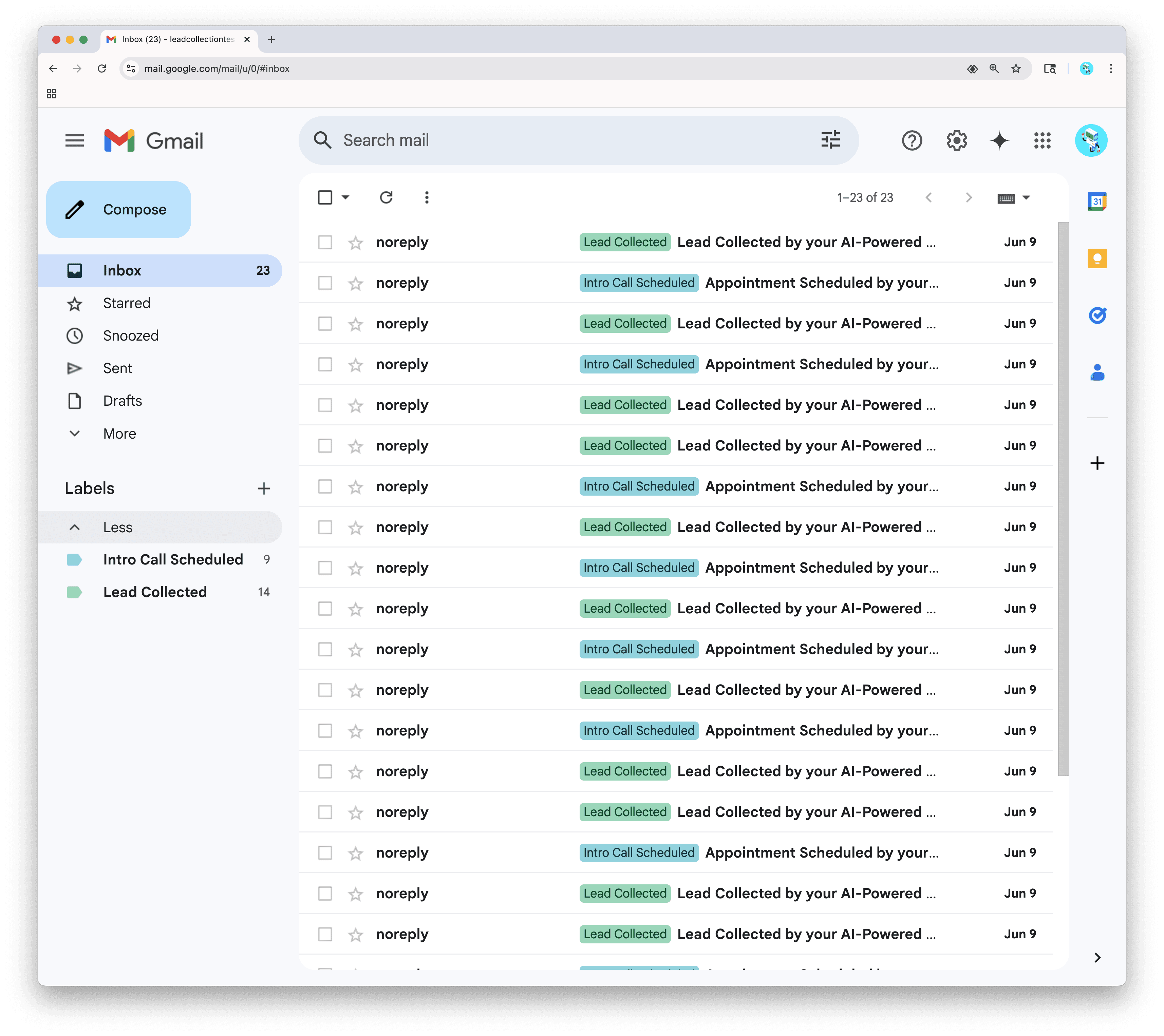Open the More actions three-dot menu
Image resolution: width=1164 pixels, height=1036 pixels.
pyautogui.click(x=427, y=197)
